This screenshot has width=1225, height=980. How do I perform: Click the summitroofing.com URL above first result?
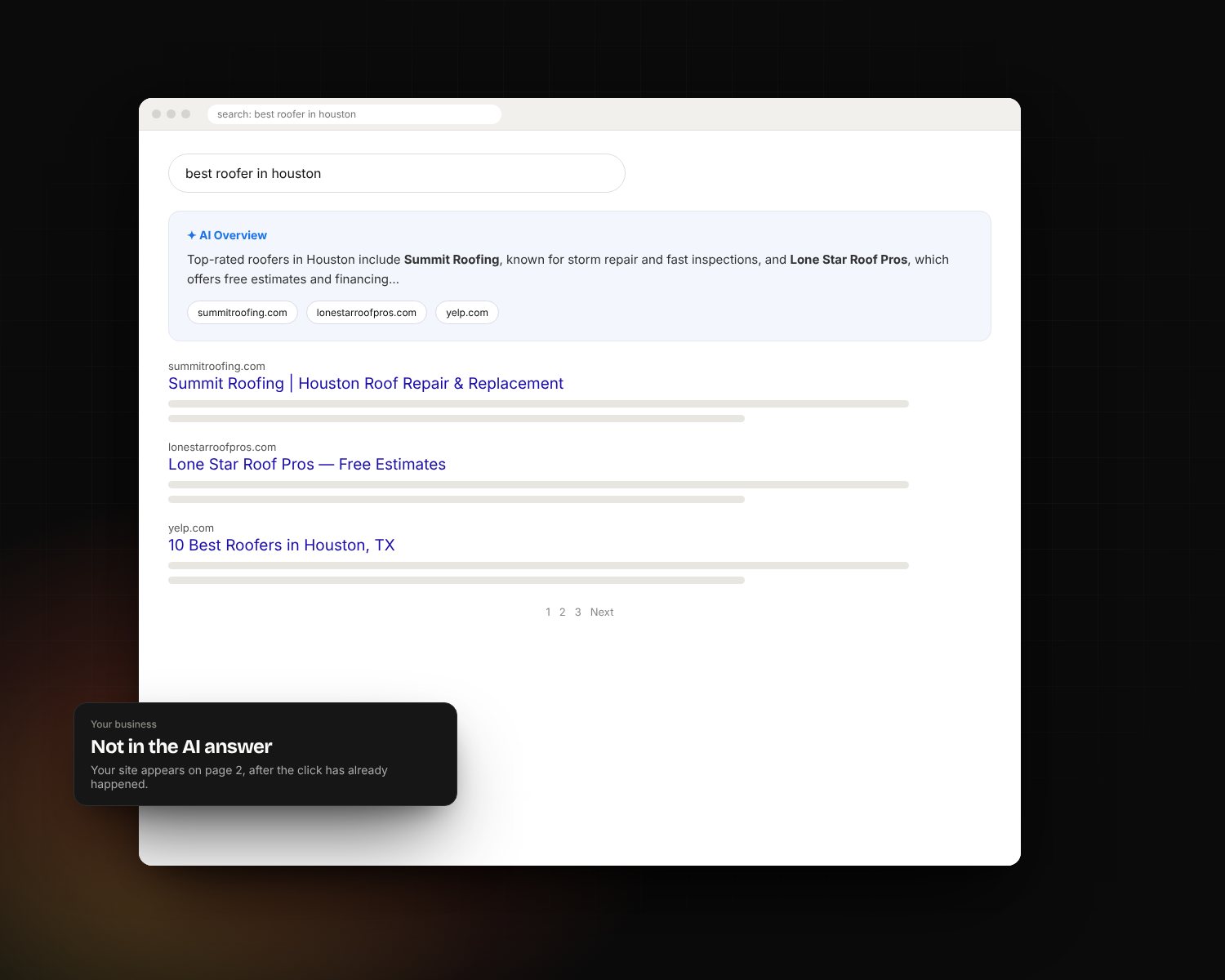click(216, 367)
